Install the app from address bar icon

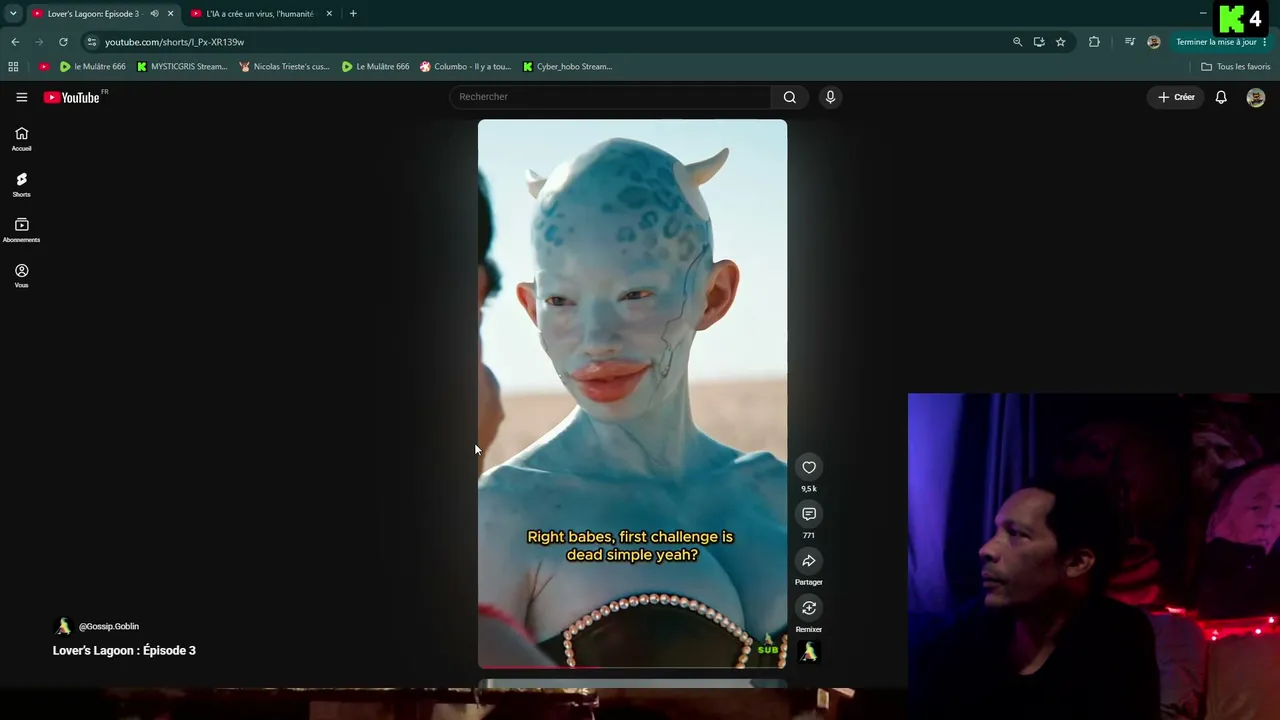pyautogui.click(x=1039, y=42)
